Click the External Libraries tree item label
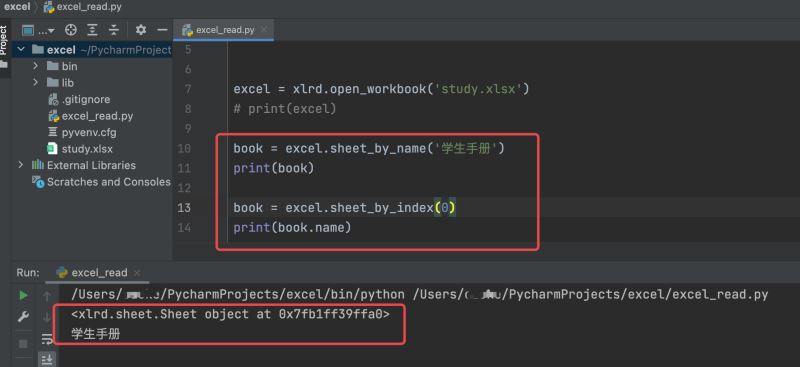800x367 pixels. (x=91, y=165)
